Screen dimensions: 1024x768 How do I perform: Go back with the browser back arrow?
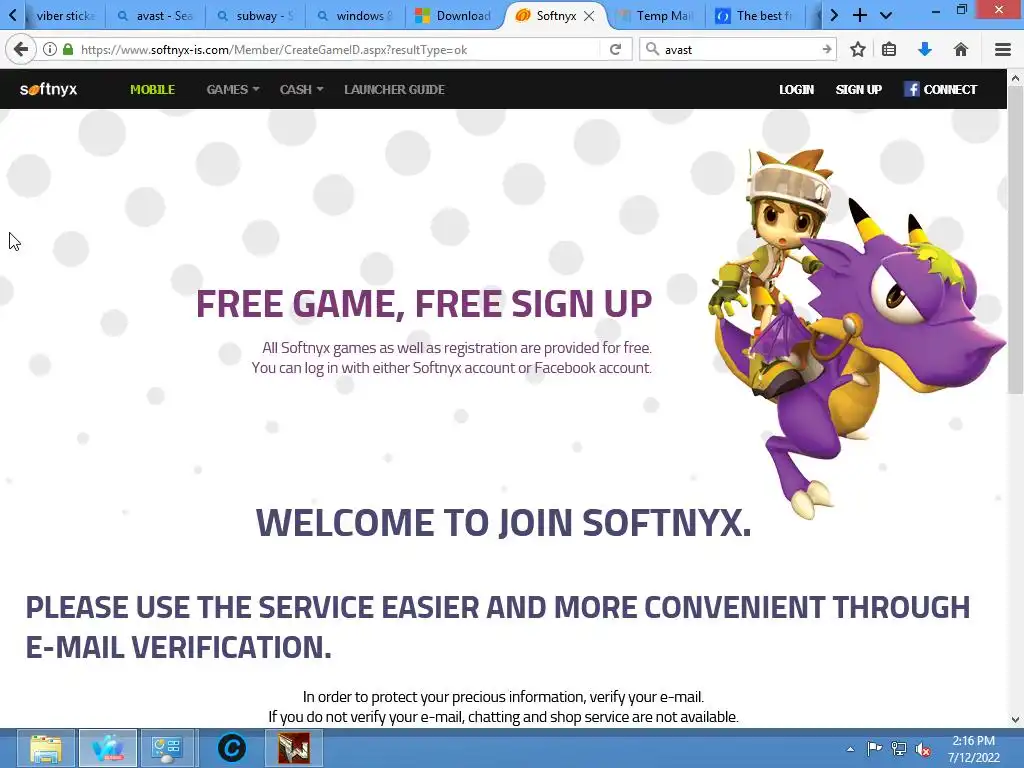click(21, 50)
